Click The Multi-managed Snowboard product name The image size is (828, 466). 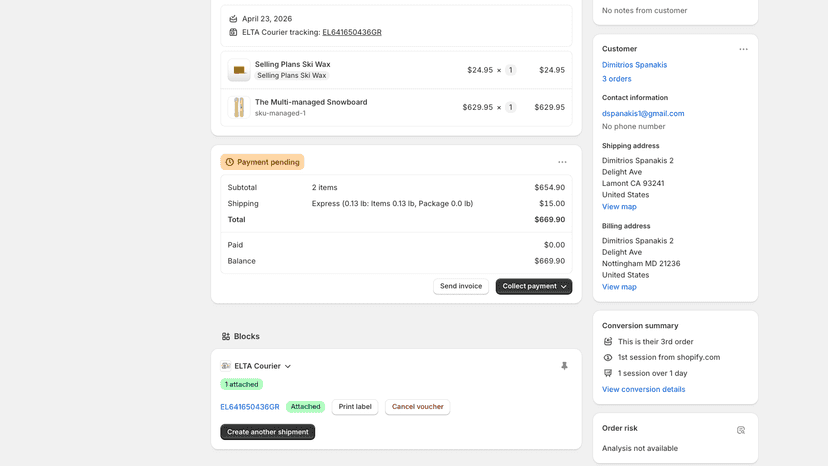[x=311, y=102]
